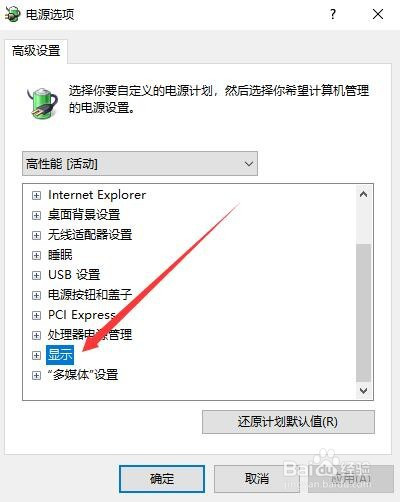Select the 显示 tree item label

pos(60,355)
